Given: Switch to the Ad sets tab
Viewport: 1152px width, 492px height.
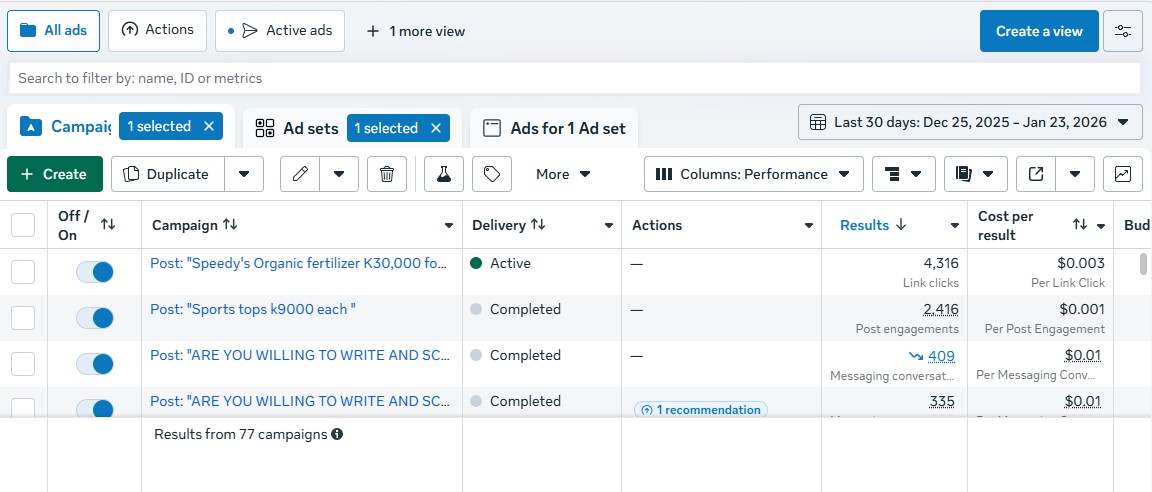Looking at the screenshot, I should tap(297, 128).
